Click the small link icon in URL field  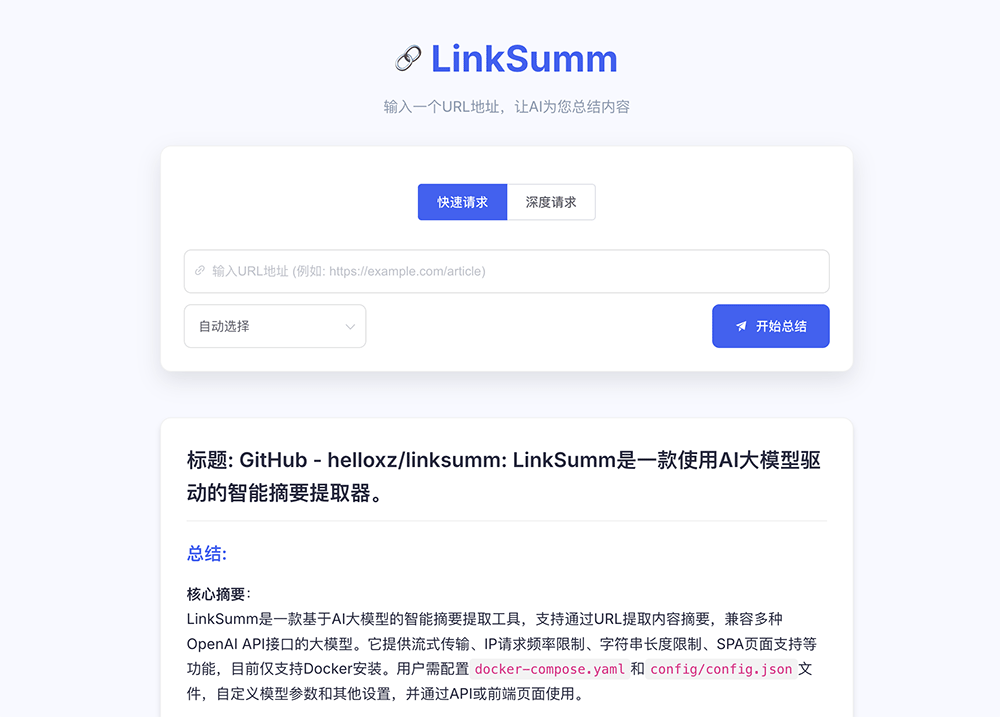[x=200, y=270]
